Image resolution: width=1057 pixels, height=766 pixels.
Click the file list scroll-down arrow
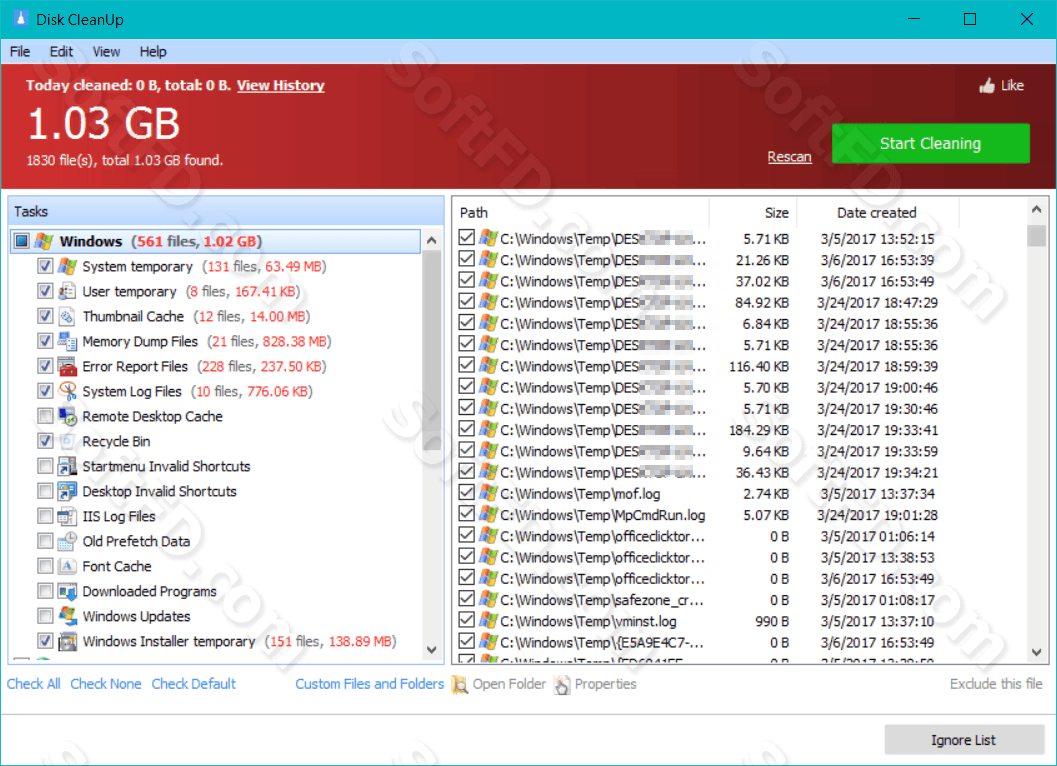(x=1037, y=652)
